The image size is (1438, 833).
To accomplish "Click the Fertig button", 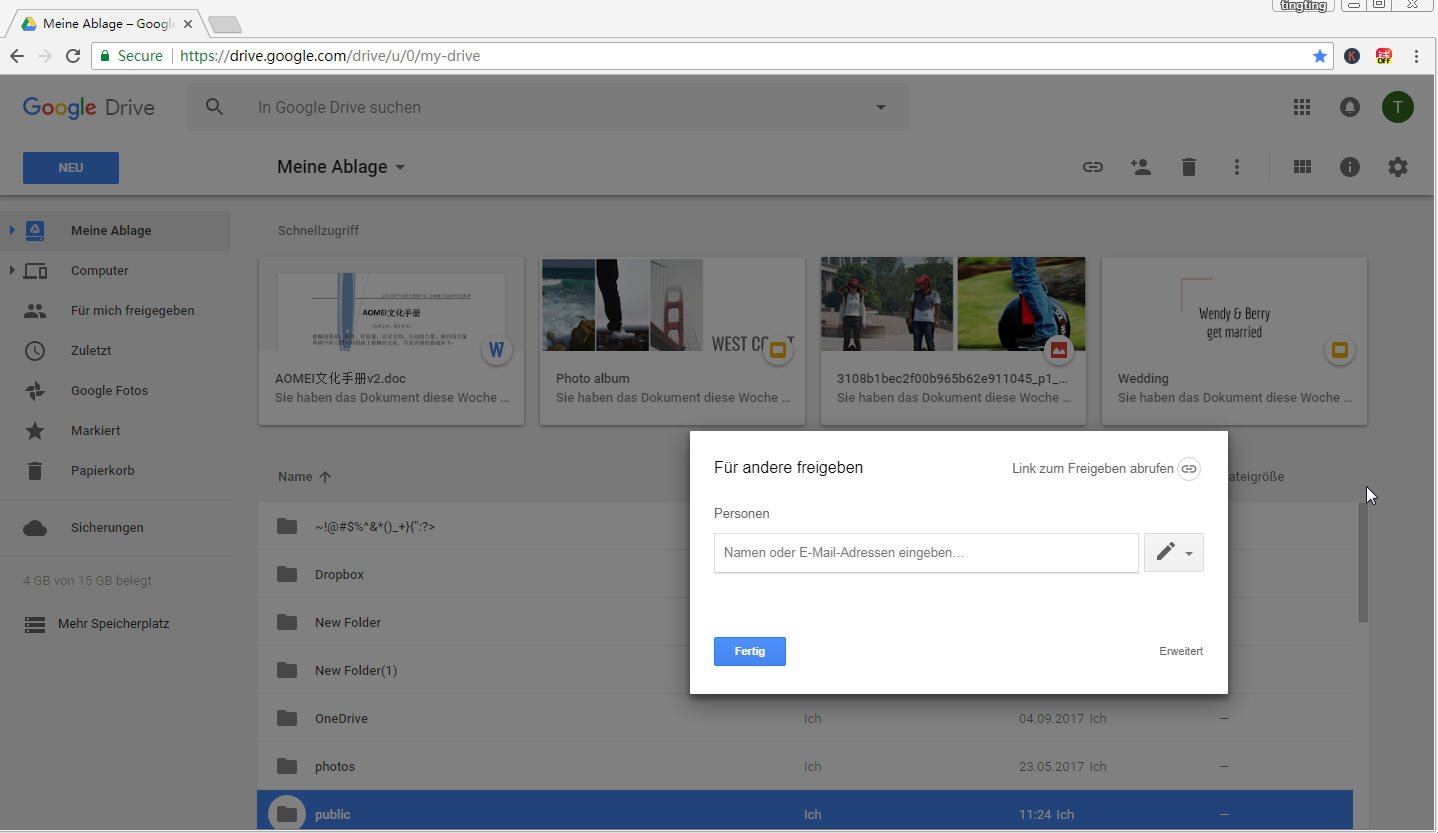I will pyautogui.click(x=750, y=651).
